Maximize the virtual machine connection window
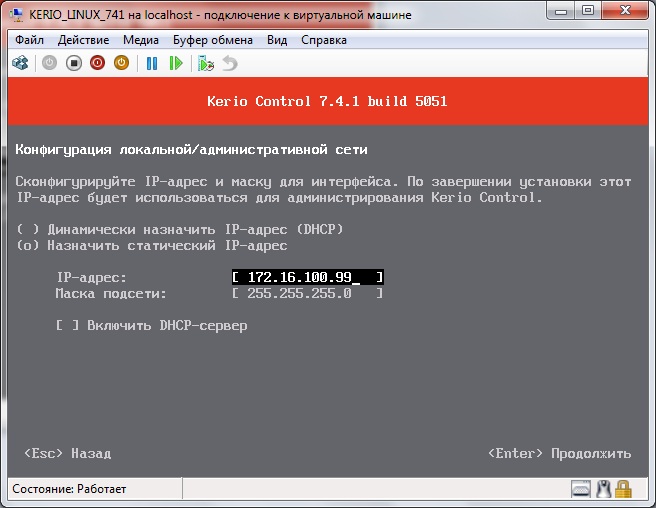Viewport: 656px width, 508px height. point(588,11)
